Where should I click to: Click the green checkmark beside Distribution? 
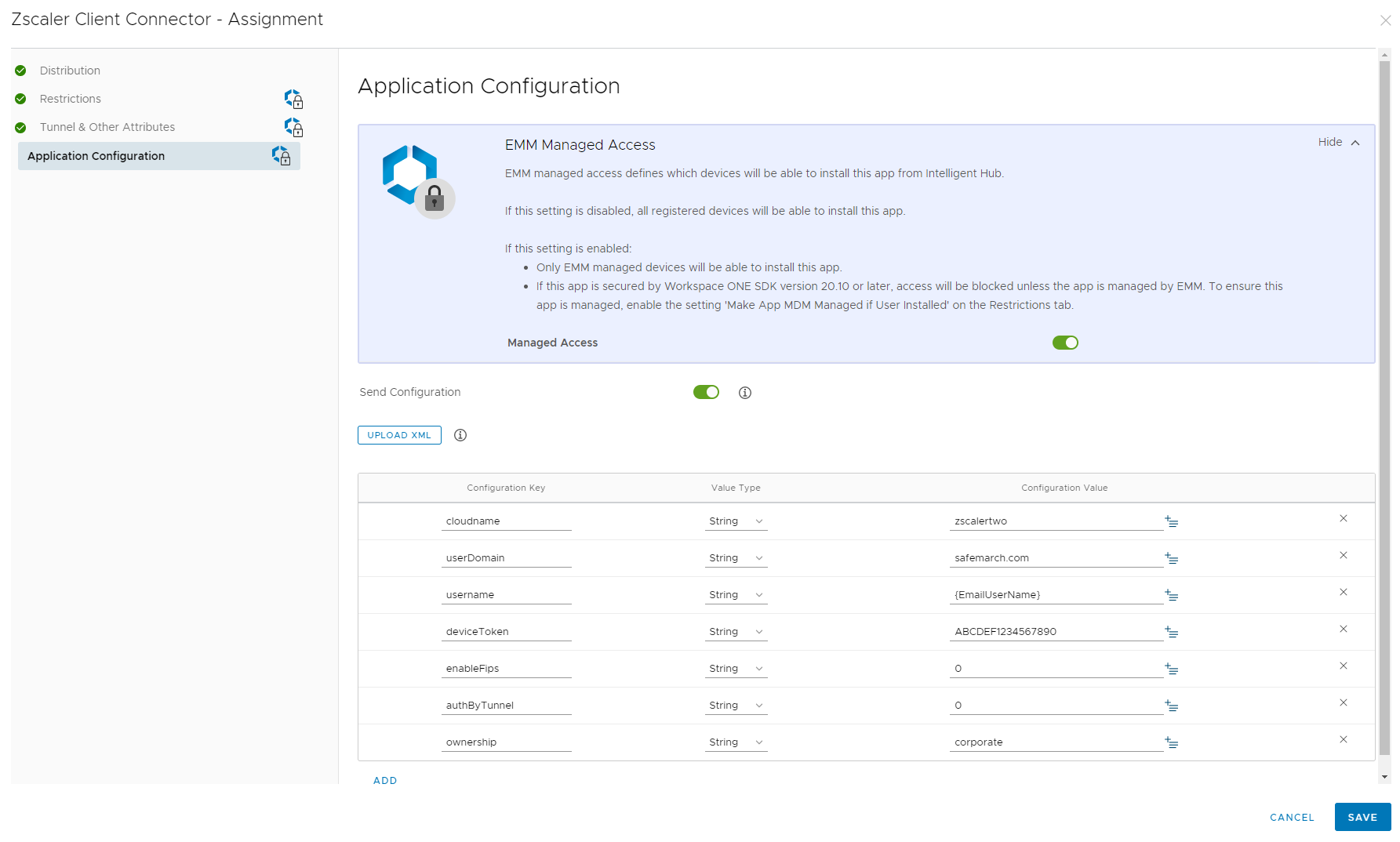click(x=20, y=70)
